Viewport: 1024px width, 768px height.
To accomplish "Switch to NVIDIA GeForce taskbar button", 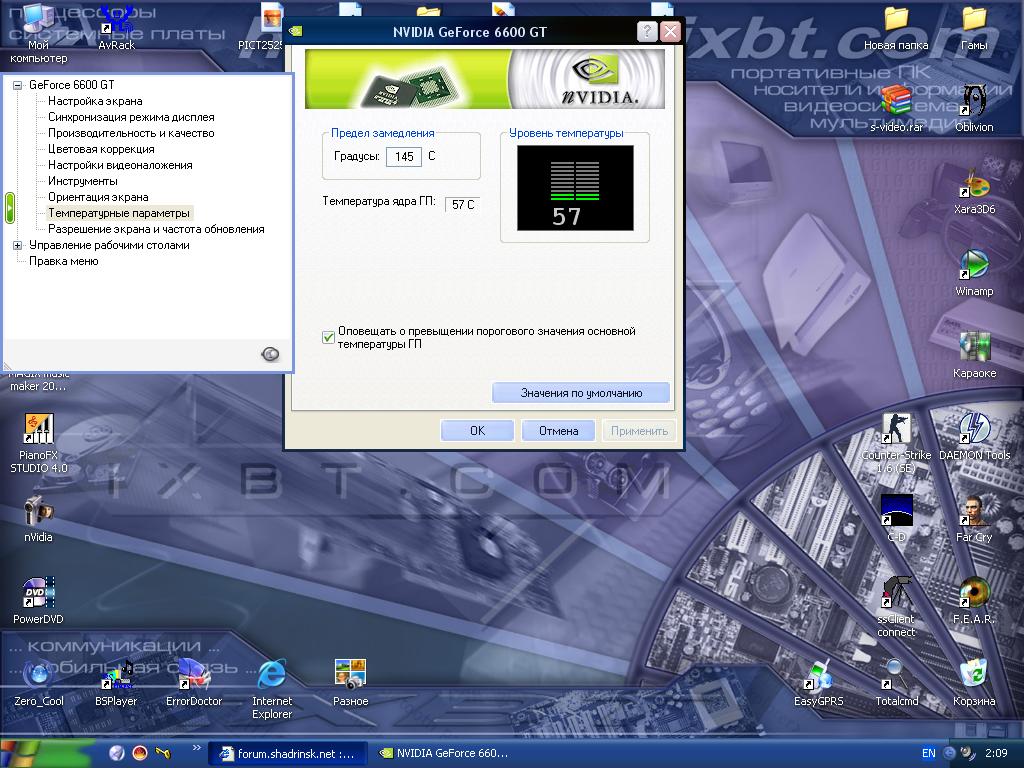I will click(x=444, y=754).
